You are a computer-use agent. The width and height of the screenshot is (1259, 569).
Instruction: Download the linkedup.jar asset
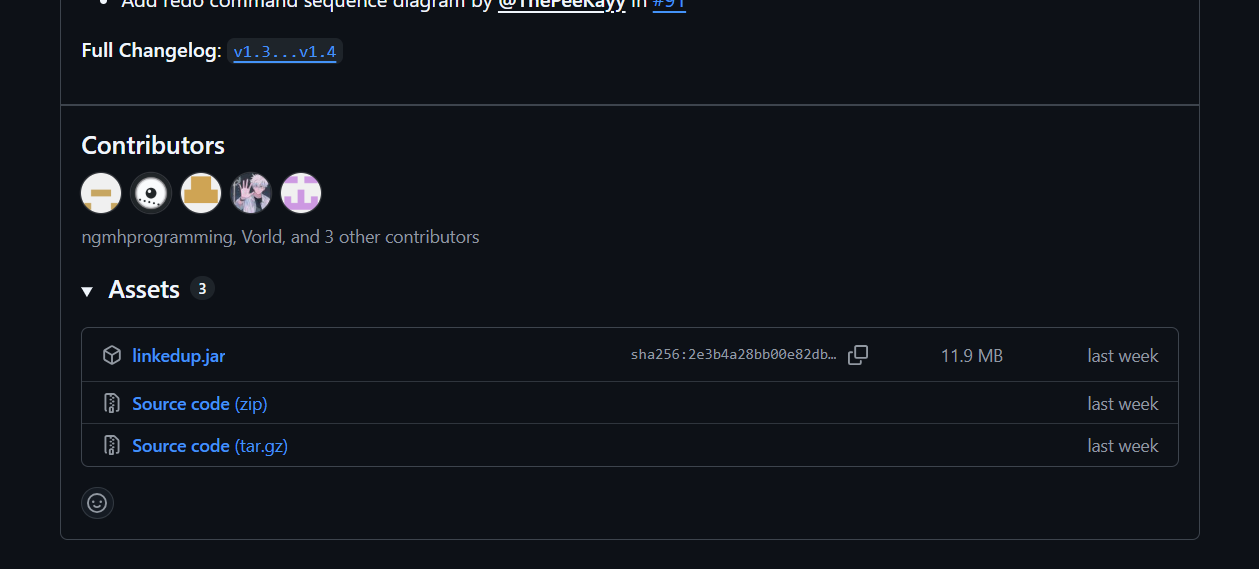click(x=179, y=356)
